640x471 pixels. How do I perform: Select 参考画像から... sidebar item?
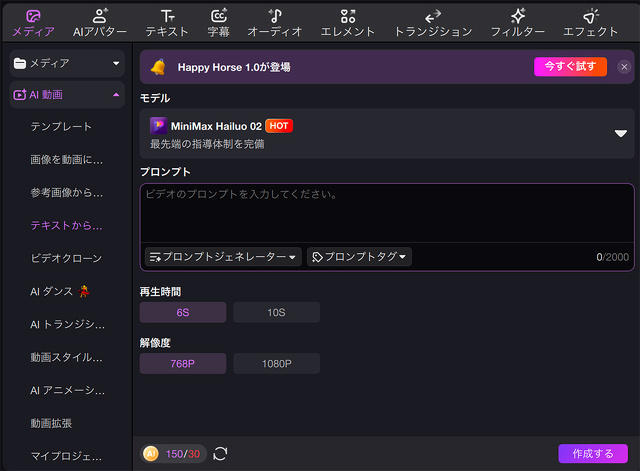point(67,193)
